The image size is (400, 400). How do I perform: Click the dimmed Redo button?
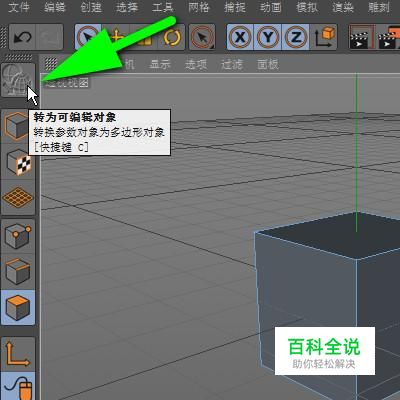click(x=50, y=37)
